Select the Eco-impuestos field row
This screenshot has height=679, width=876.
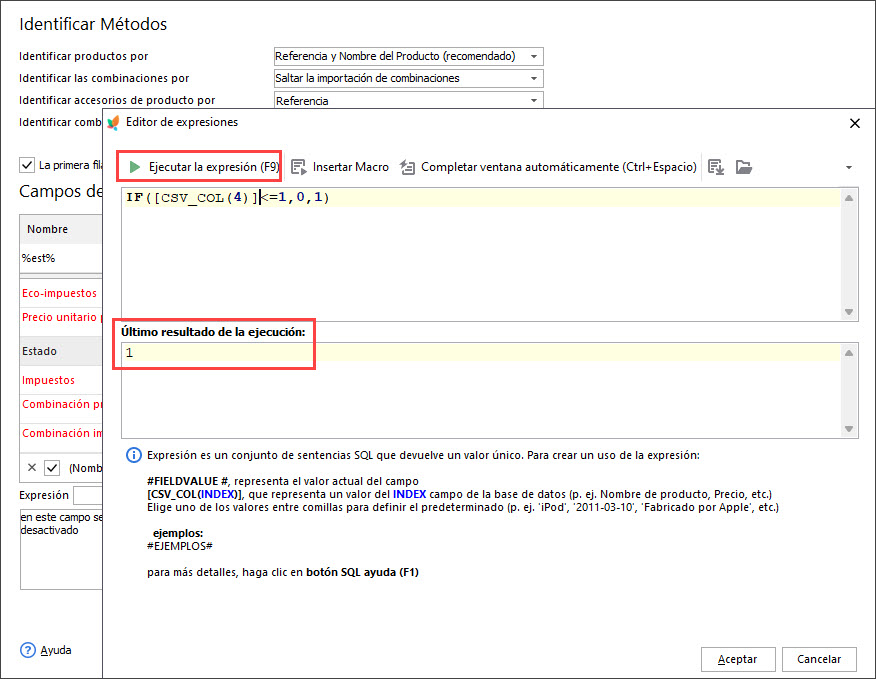point(60,294)
